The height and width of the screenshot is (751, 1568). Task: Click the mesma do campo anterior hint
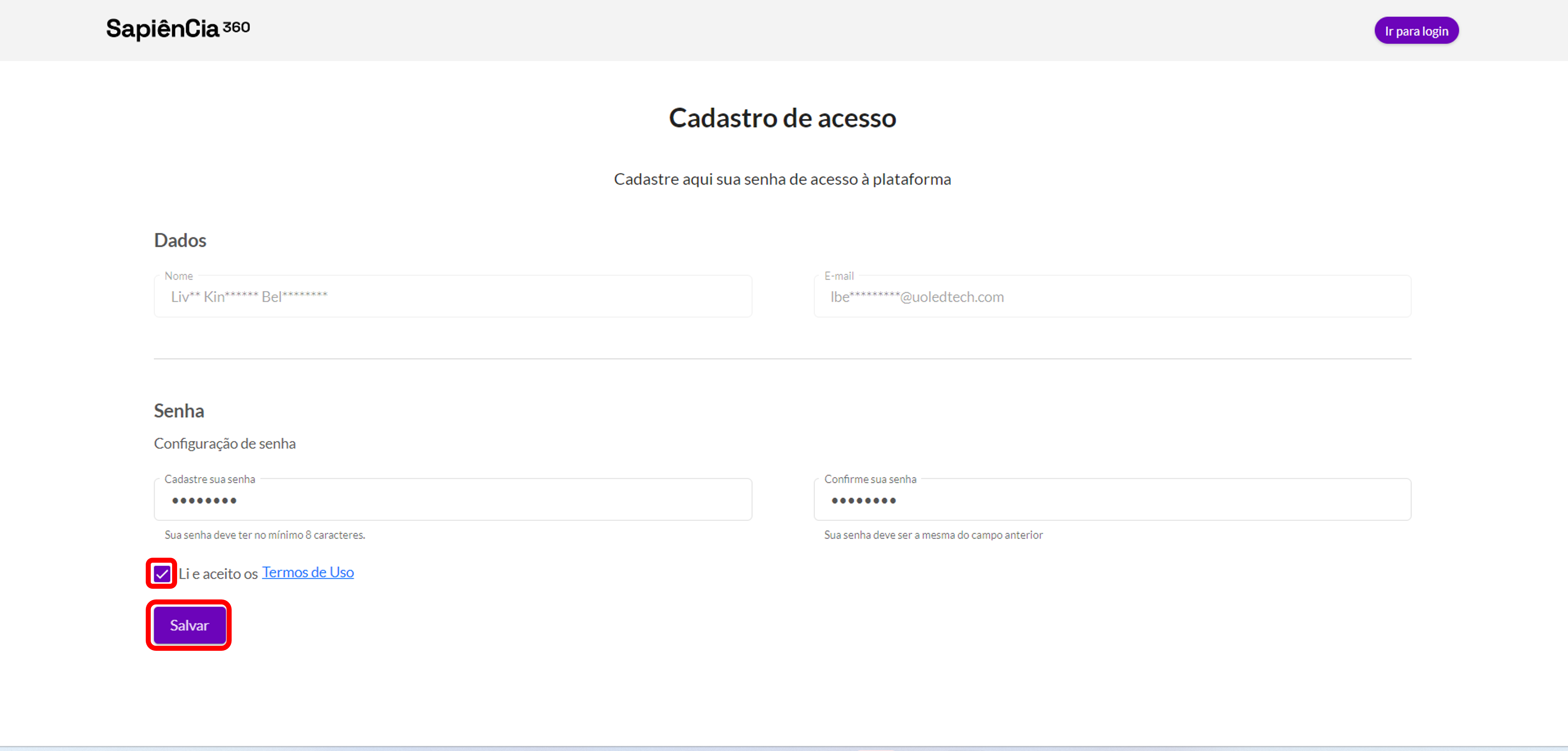click(x=933, y=535)
